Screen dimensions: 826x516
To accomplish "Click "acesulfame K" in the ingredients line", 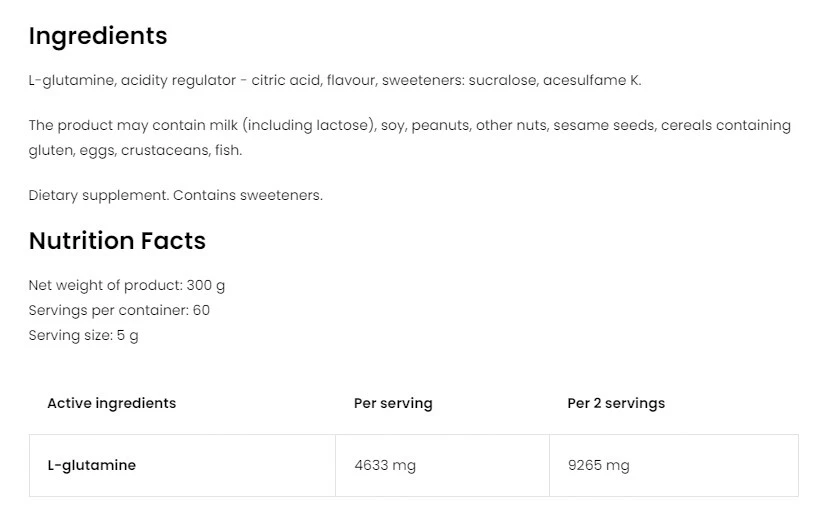I will 591,80.
